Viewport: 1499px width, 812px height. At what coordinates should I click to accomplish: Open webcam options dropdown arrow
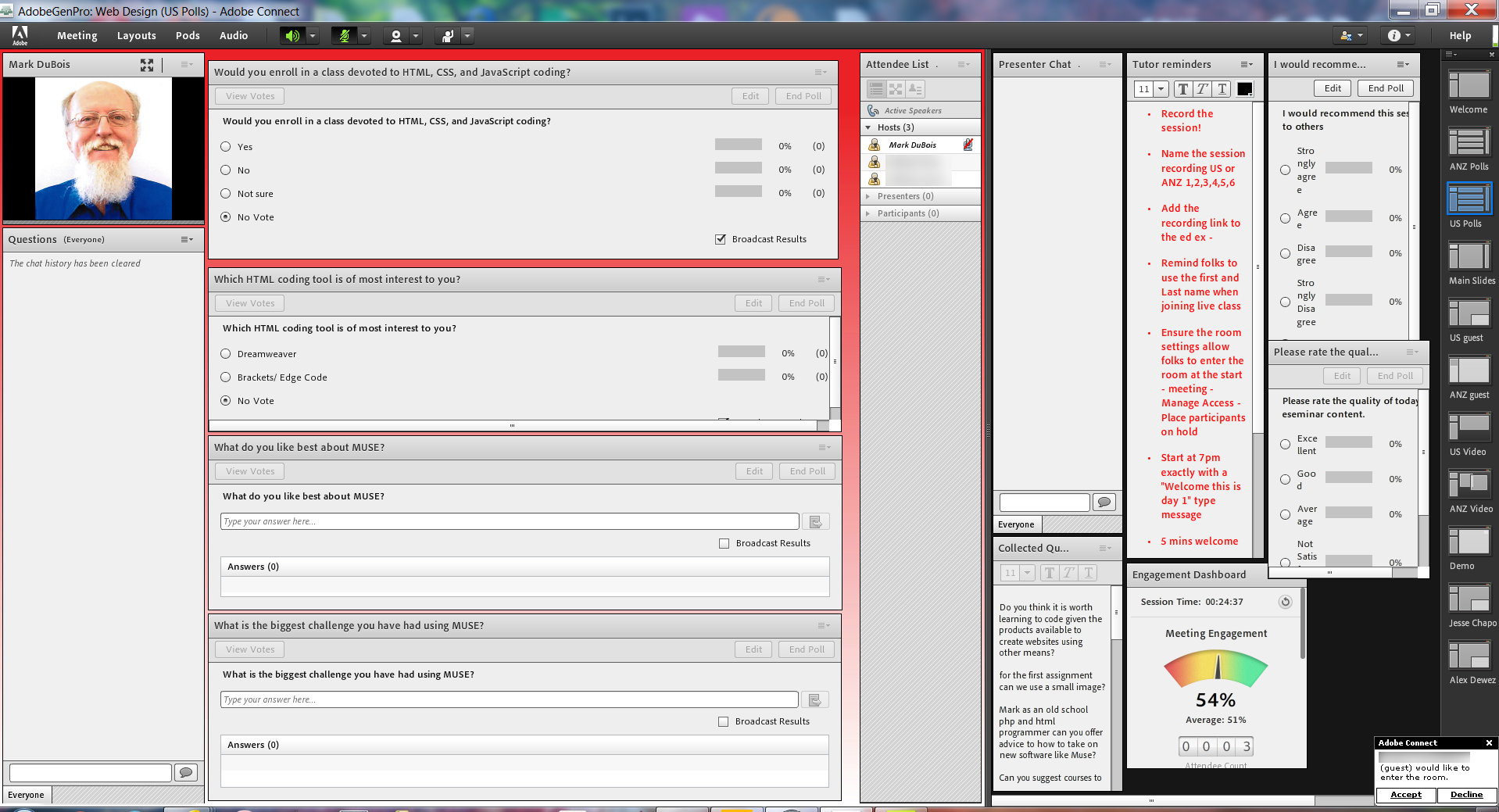(416, 36)
